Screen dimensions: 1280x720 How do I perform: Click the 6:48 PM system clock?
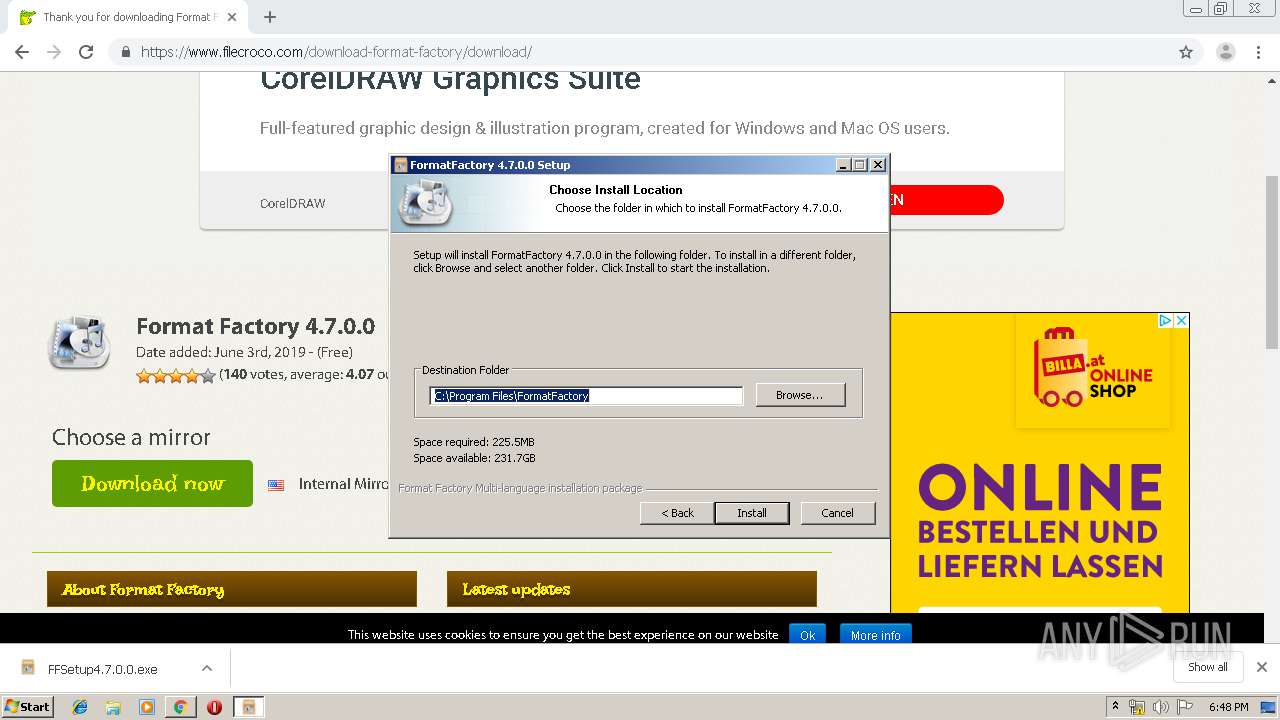1228,707
